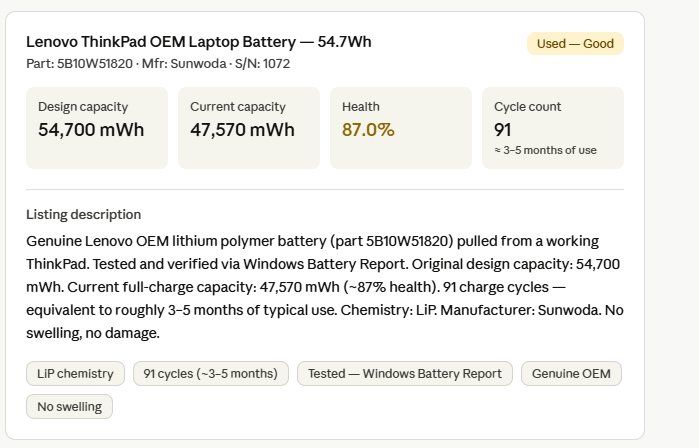Click the Current capacity stat card
The width and height of the screenshot is (699, 448).
click(x=249, y=128)
